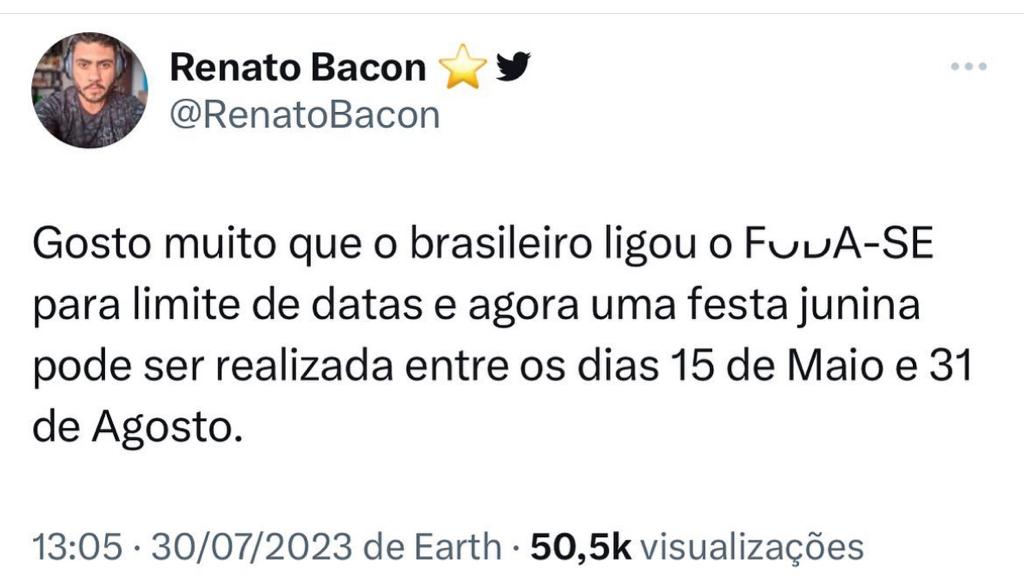This screenshot has width=1024, height=585.
Task: Click the gold star next to the name
Action: pyautogui.click(x=462, y=68)
